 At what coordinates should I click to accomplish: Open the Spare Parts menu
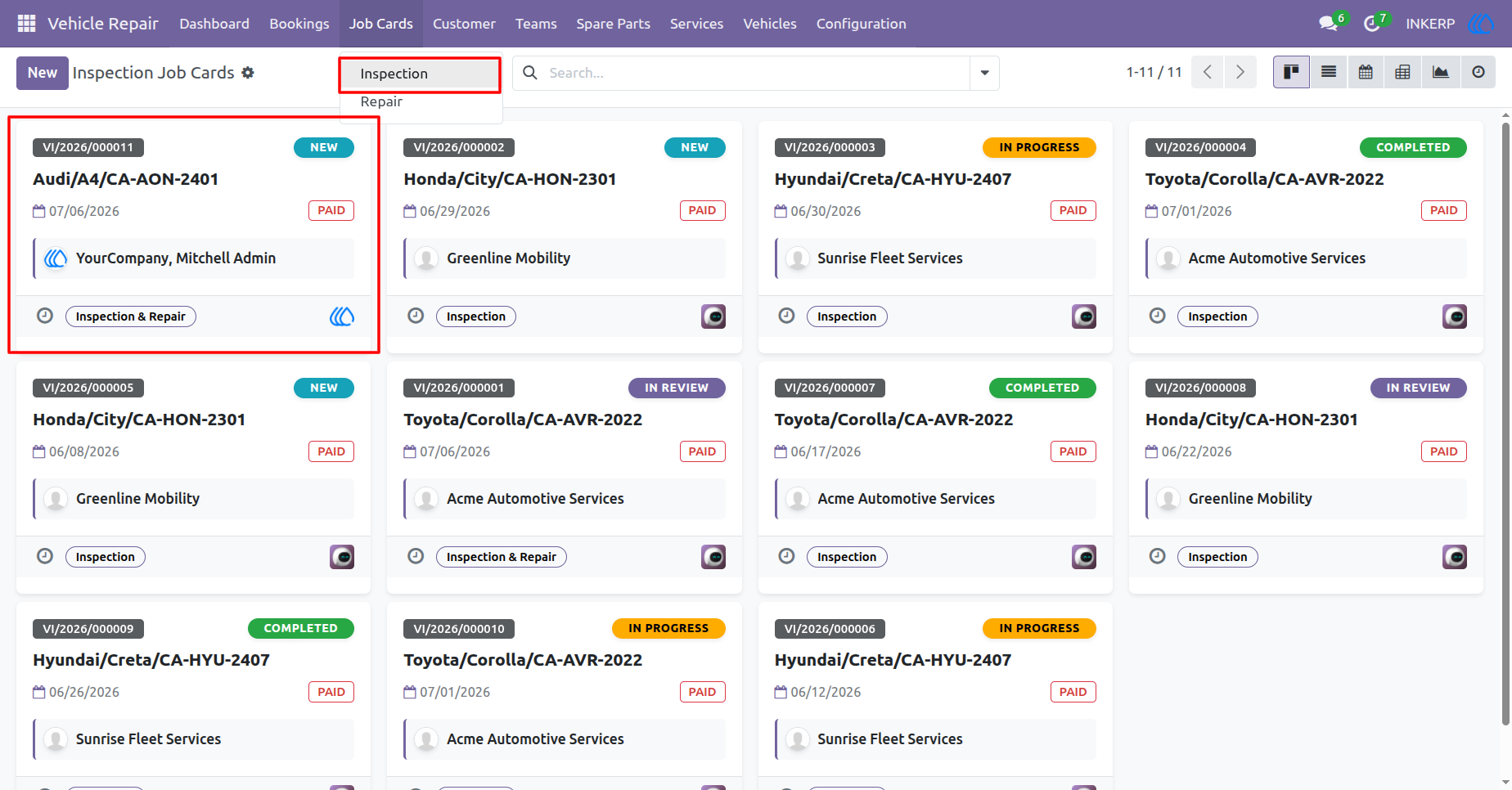coord(613,24)
